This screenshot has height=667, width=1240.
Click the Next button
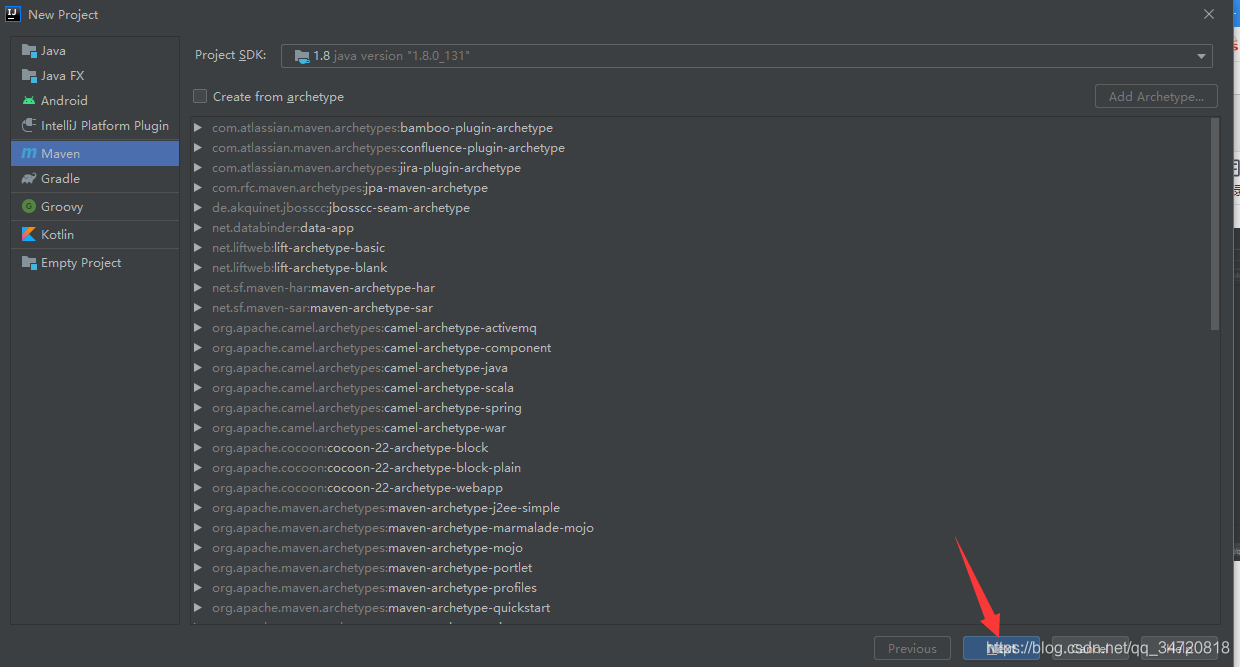pyautogui.click(x=1001, y=648)
